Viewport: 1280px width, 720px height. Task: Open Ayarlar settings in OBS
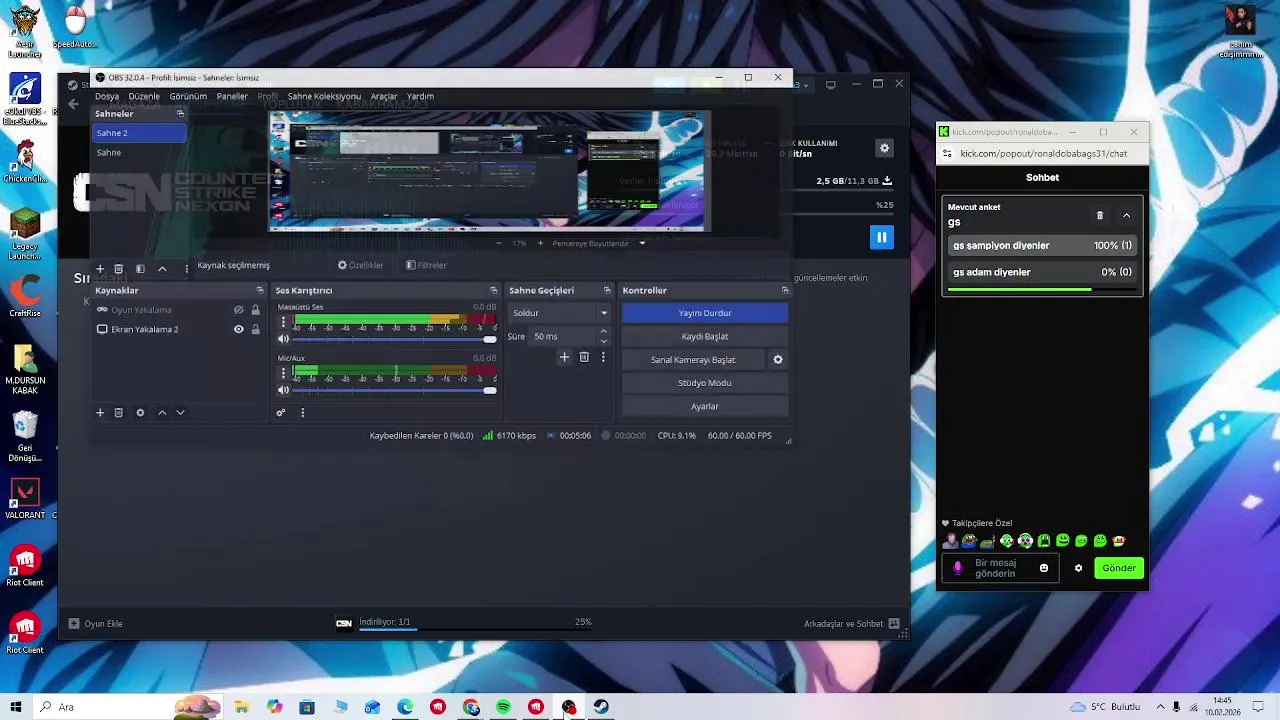pyautogui.click(x=705, y=406)
